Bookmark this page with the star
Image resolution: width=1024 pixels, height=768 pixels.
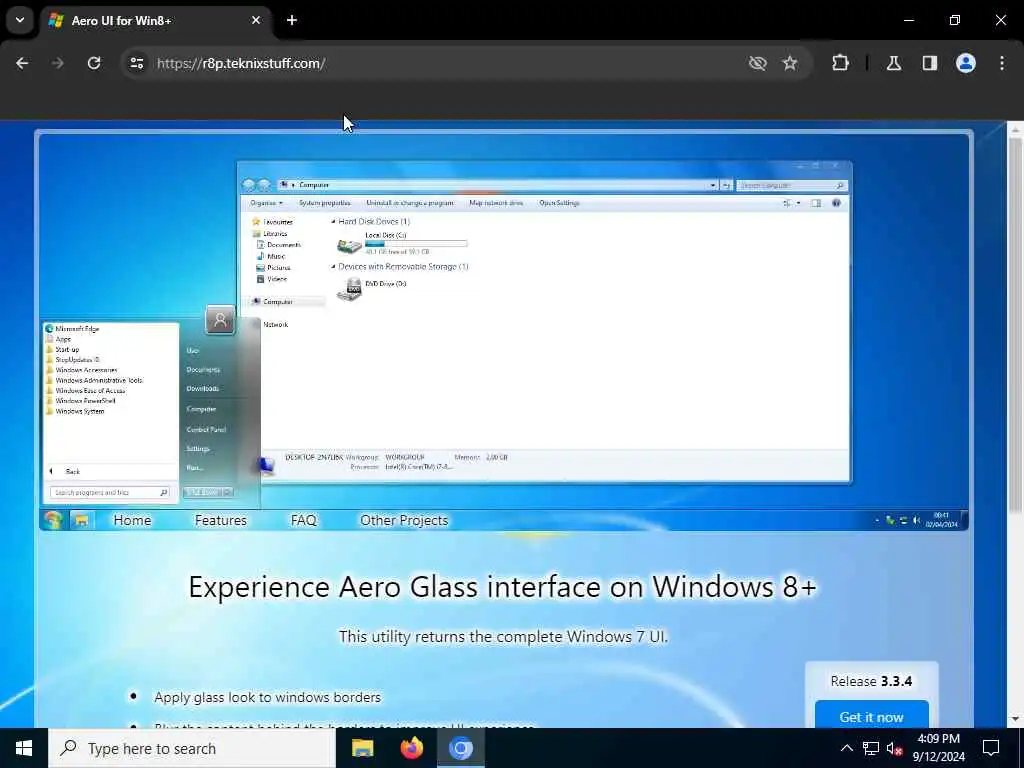pos(790,63)
